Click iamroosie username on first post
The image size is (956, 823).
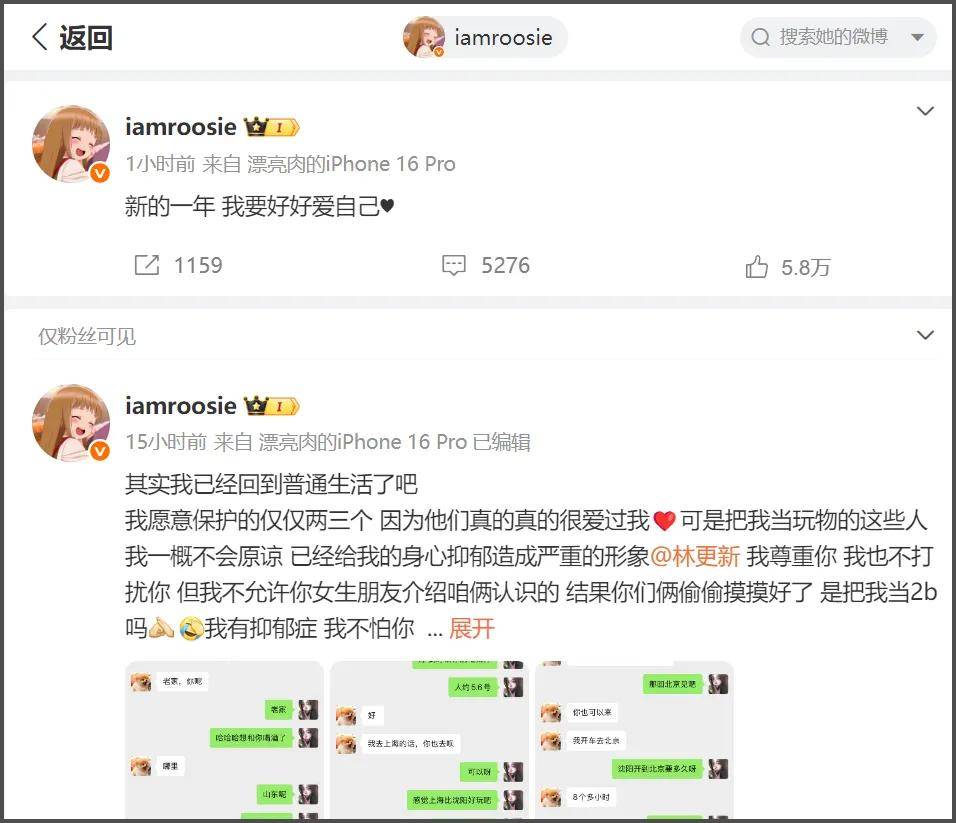coord(180,127)
